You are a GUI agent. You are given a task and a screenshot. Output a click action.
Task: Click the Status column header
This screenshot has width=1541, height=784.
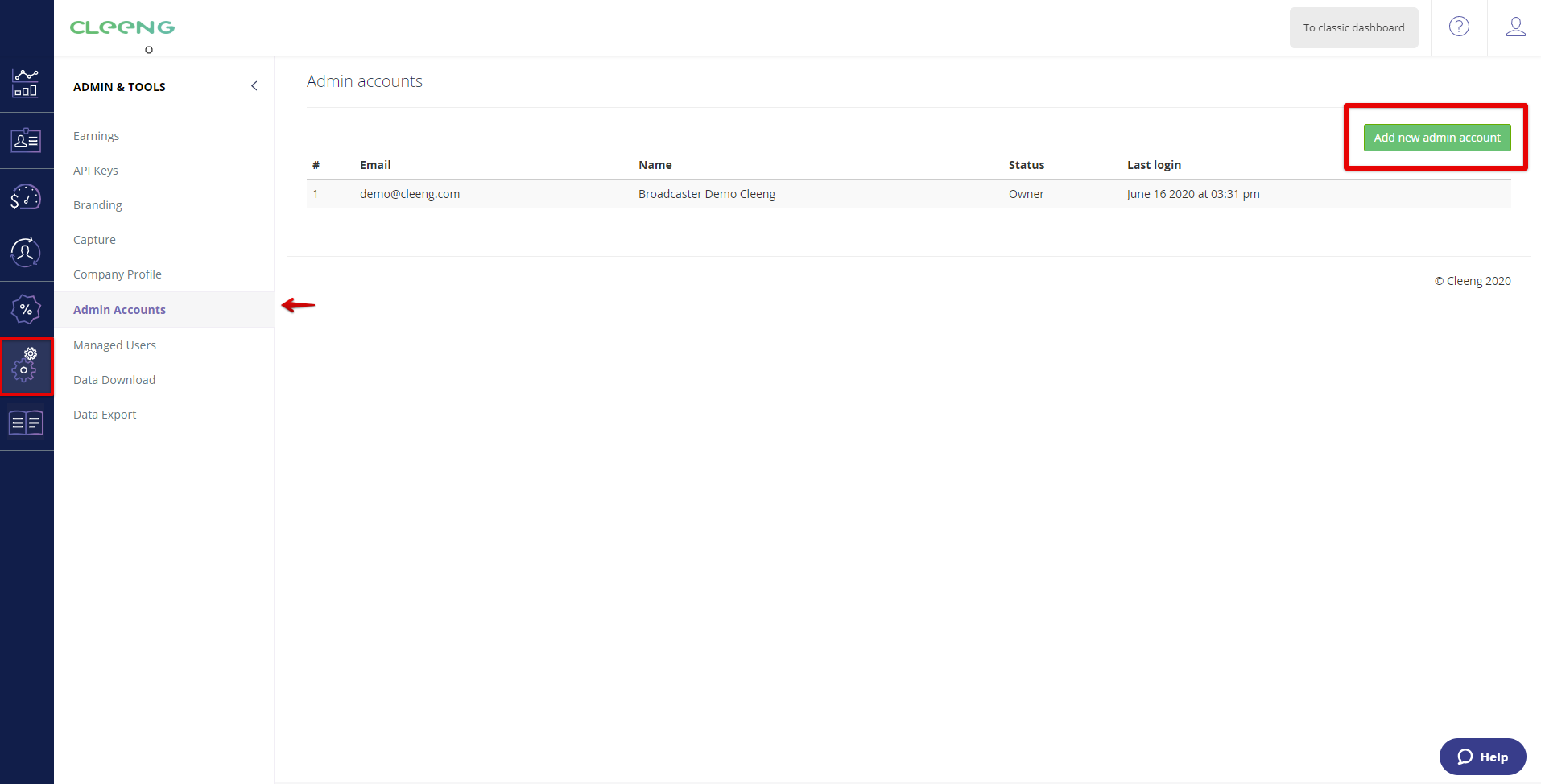coord(1027,165)
